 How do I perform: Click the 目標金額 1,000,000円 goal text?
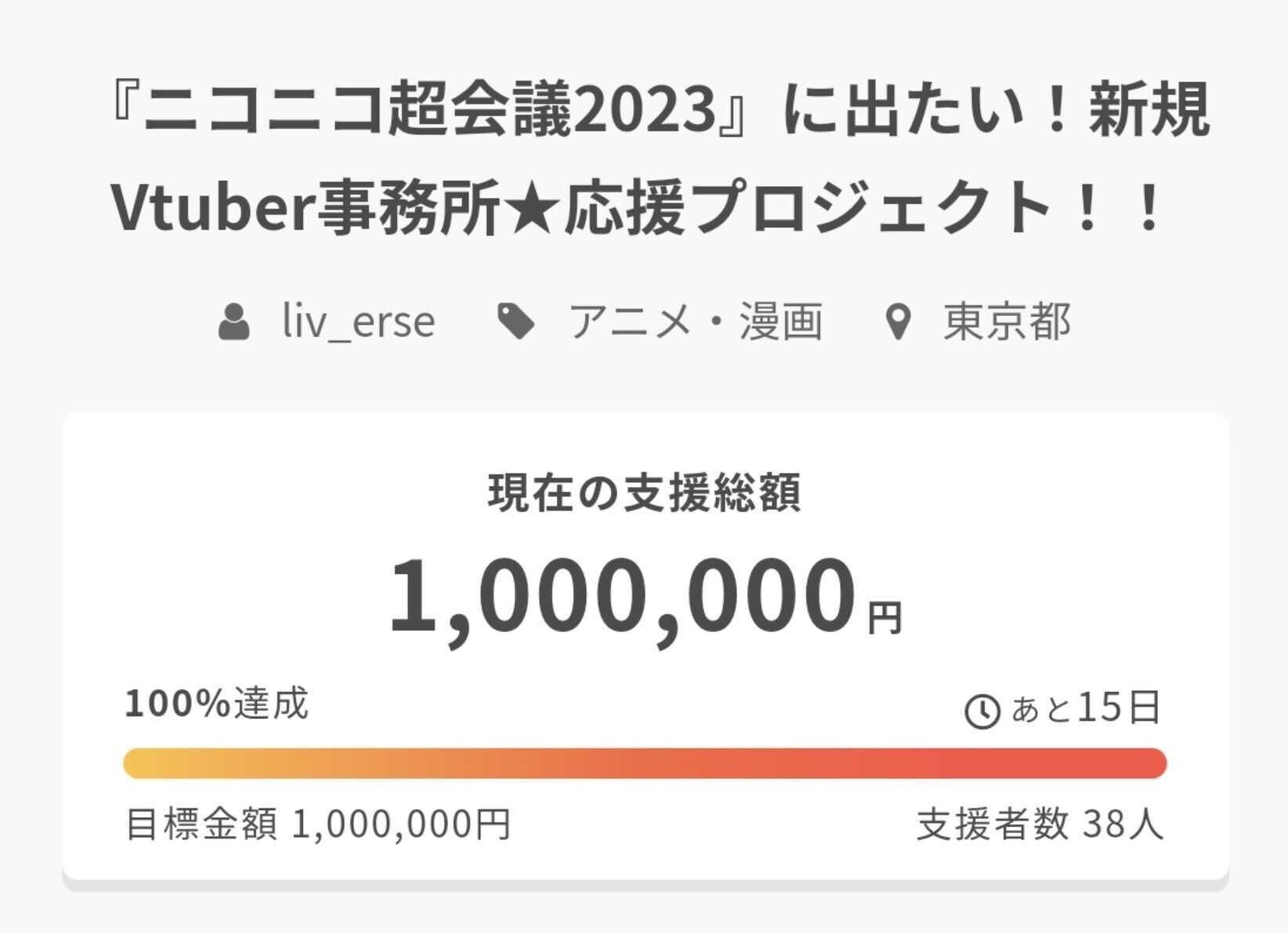coord(318,824)
